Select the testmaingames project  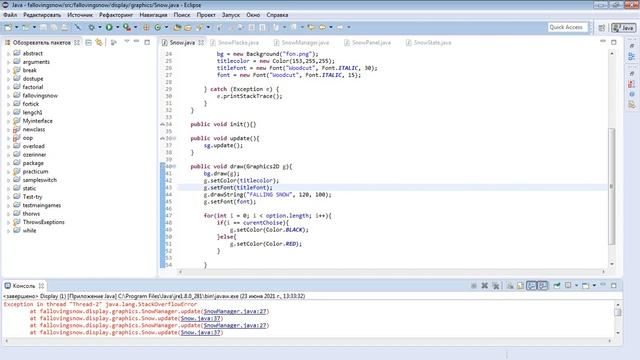pos(42,205)
